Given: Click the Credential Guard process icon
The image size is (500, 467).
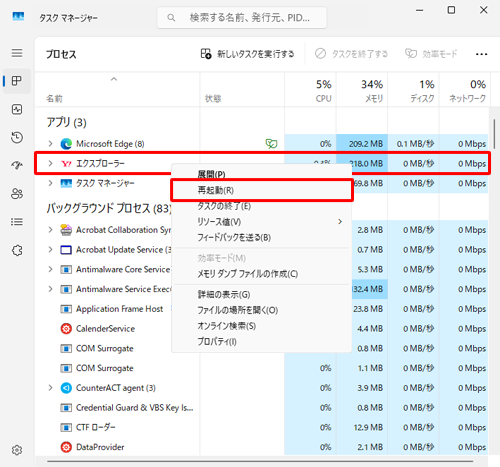Looking at the screenshot, I should pos(66,408).
